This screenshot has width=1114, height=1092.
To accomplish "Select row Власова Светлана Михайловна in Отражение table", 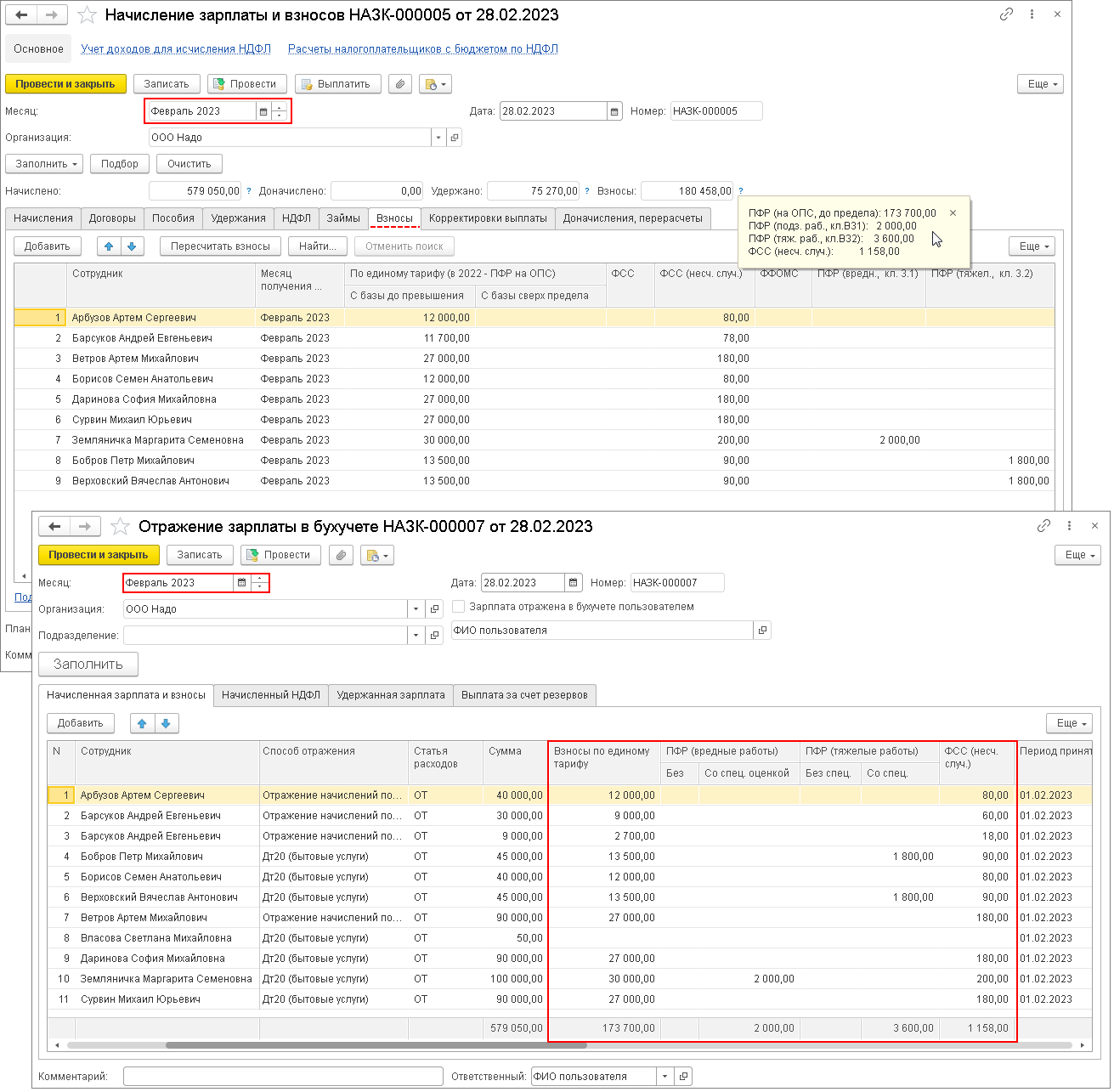I will click(570, 938).
